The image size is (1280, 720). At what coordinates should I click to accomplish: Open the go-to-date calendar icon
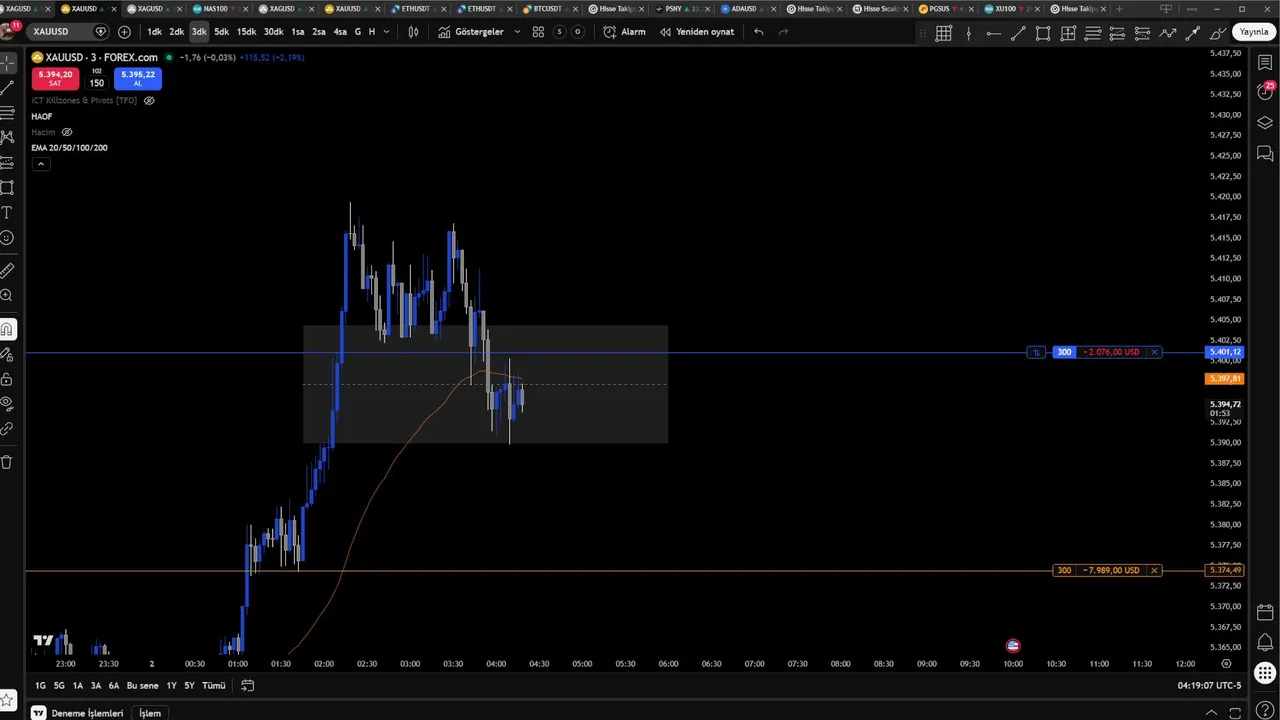(248, 686)
